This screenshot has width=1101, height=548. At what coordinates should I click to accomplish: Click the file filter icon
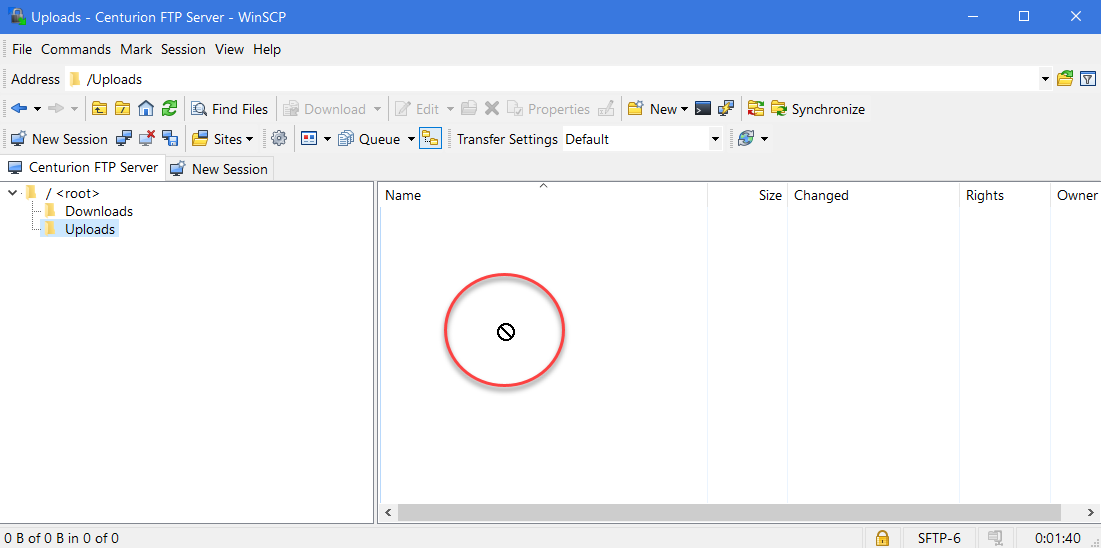[1088, 79]
